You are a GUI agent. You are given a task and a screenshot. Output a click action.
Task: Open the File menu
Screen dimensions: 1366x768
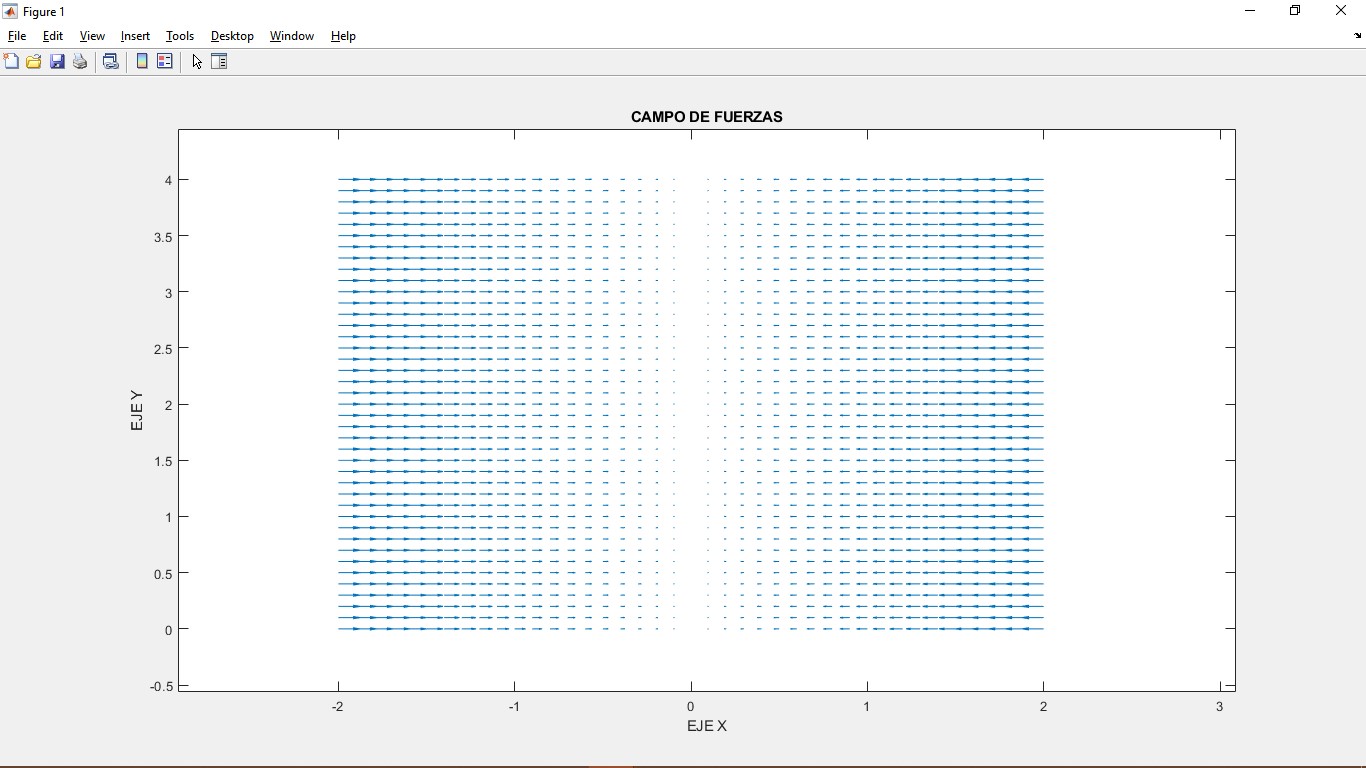point(17,36)
